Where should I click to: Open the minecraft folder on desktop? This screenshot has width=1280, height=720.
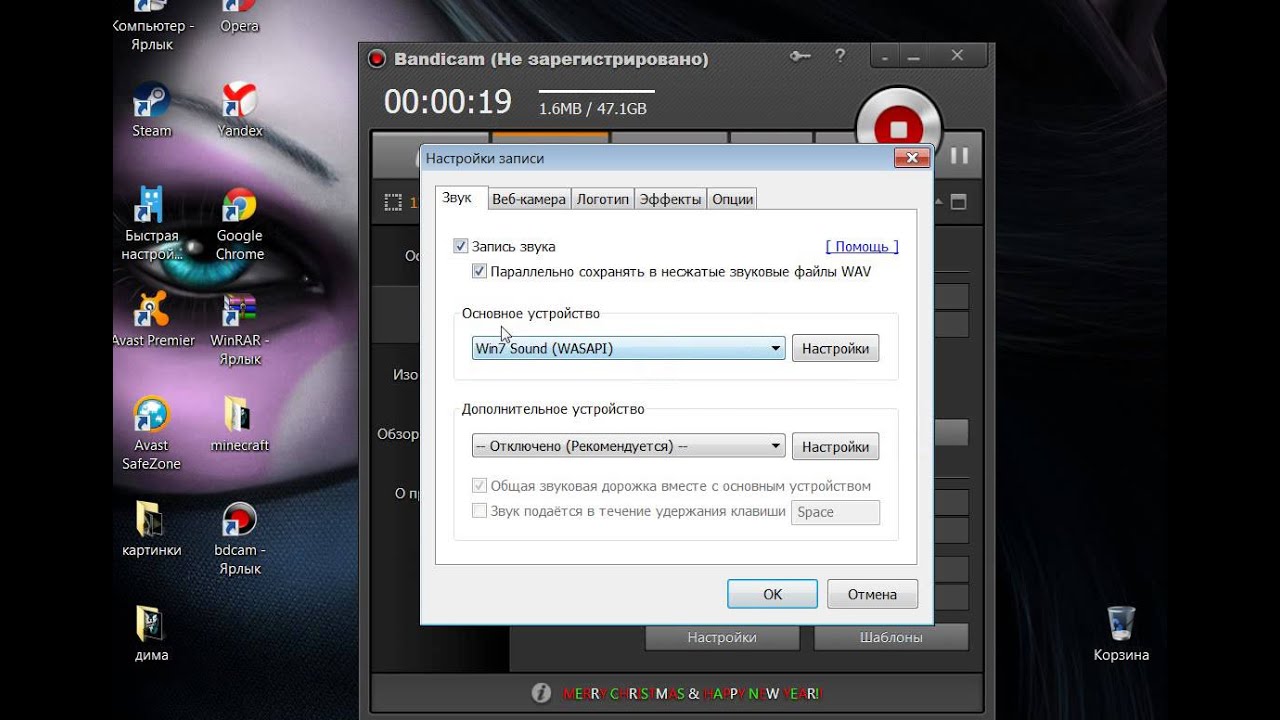point(240,425)
